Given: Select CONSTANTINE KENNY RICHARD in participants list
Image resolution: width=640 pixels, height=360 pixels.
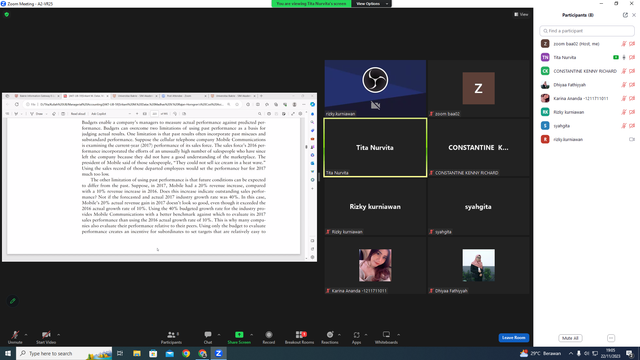Looking at the screenshot, I should coord(587,71).
